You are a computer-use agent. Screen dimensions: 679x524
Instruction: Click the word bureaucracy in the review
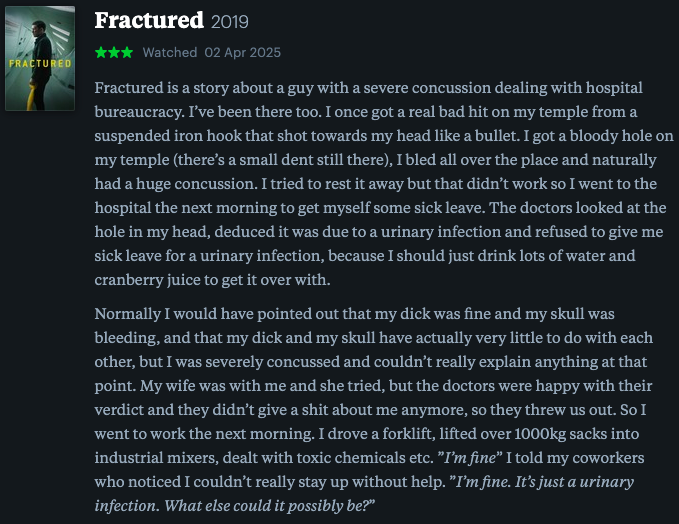[139, 112]
